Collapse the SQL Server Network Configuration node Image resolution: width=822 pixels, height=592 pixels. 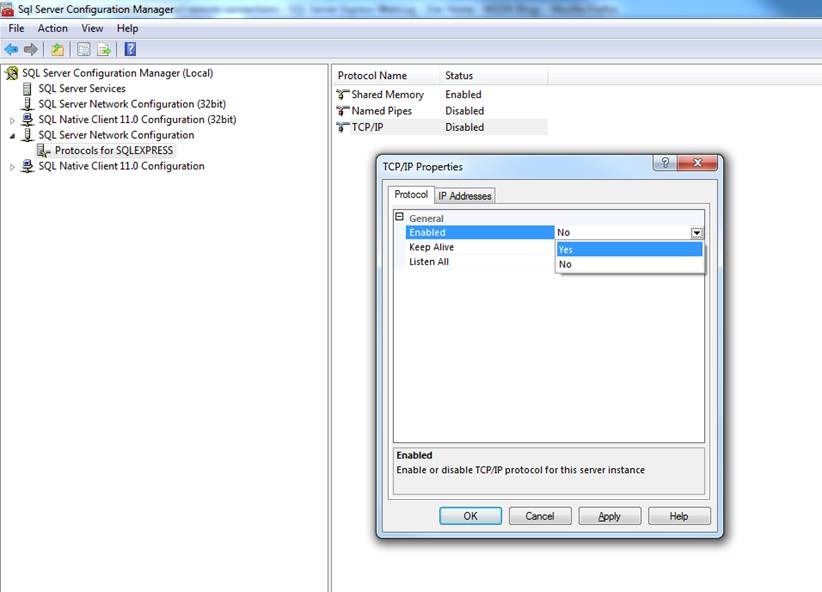coord(12,135)
